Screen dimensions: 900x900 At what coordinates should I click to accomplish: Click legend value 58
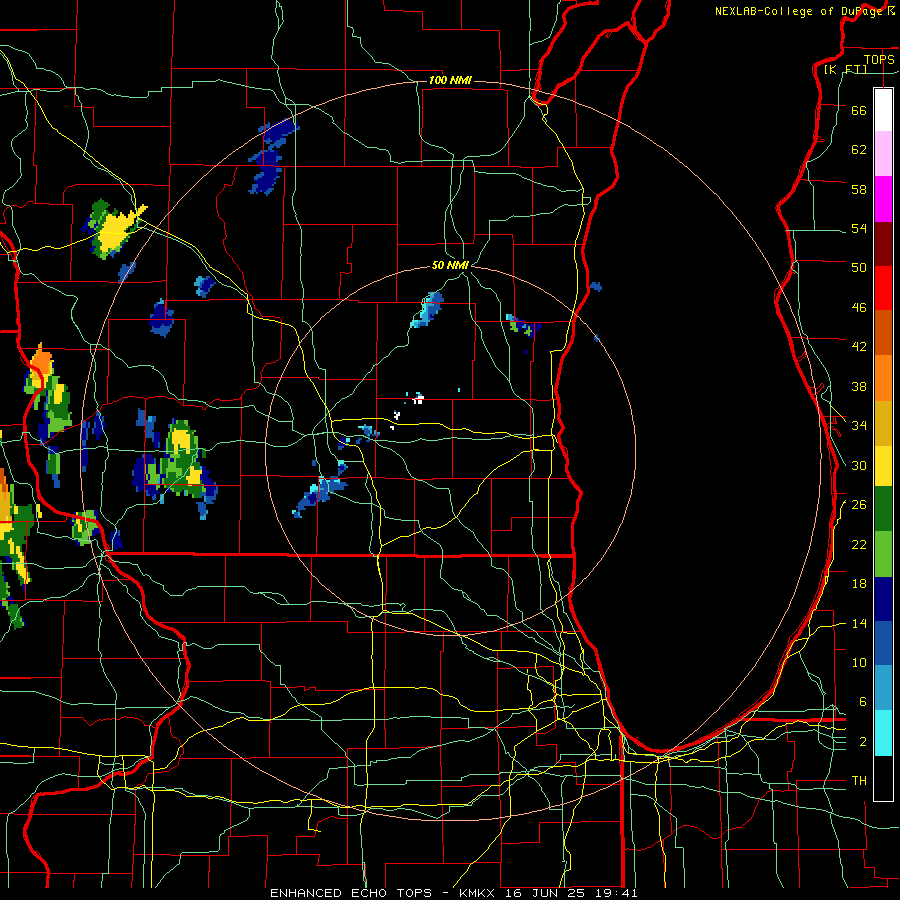tap(859, 189)
